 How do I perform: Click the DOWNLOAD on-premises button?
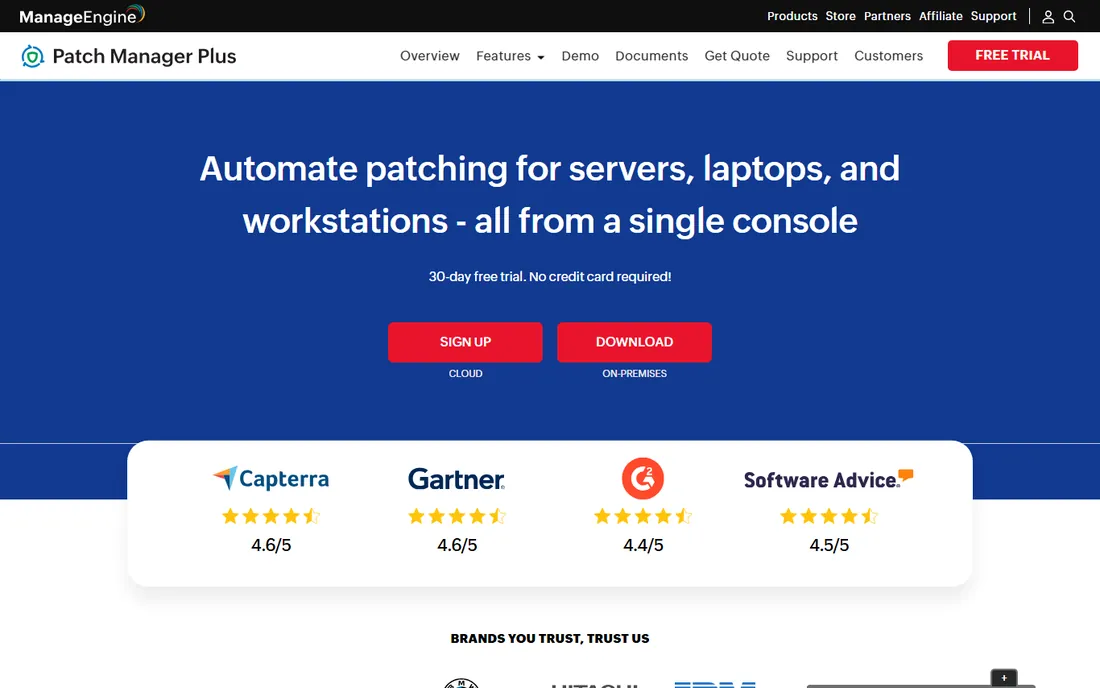(x=634, y=342)
